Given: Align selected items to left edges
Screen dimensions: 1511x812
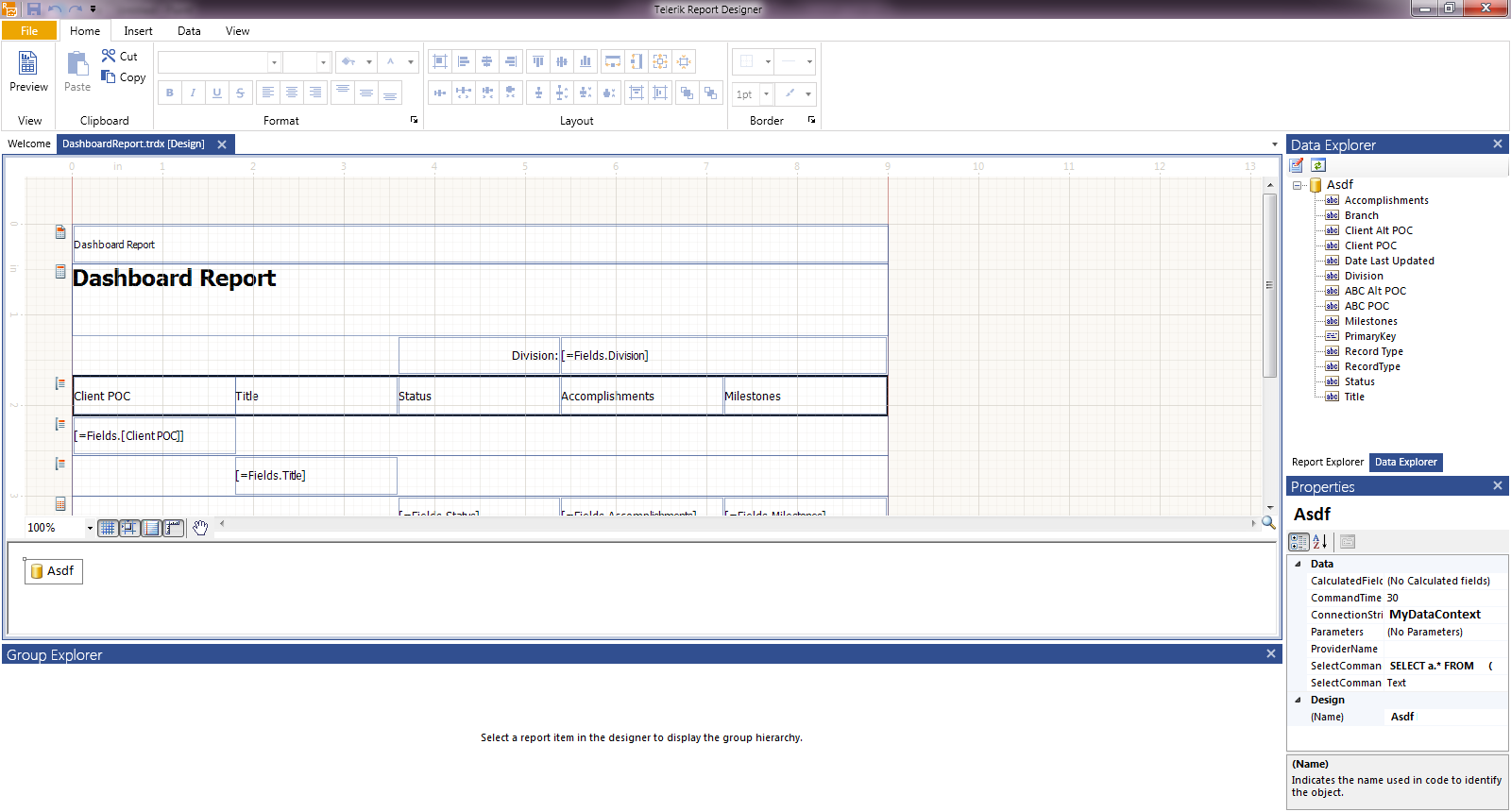Looking at the screenshot, I should click(x=464, y=61).
